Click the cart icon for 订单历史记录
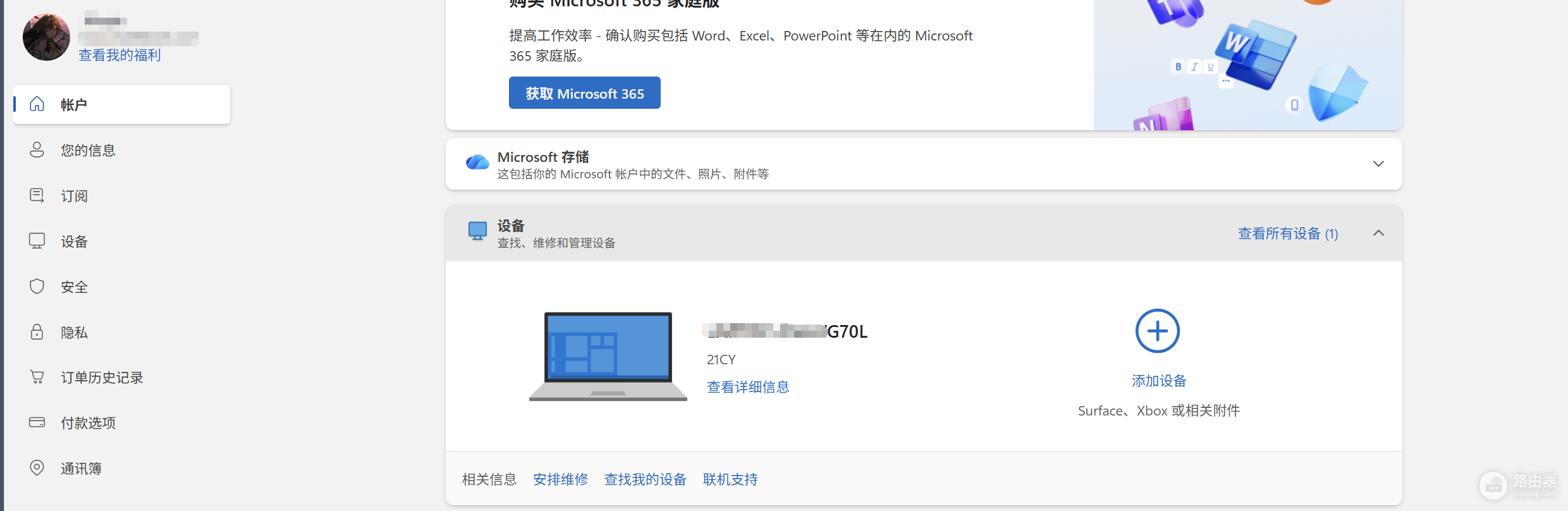Image resolution: width=1568 pixels, height=511 pixels. point(37,378)
